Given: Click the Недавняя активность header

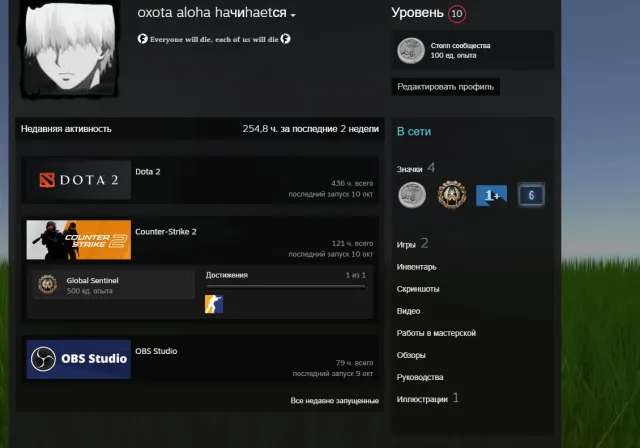Looking at the screenshot, I should click(x=66, y=129).
